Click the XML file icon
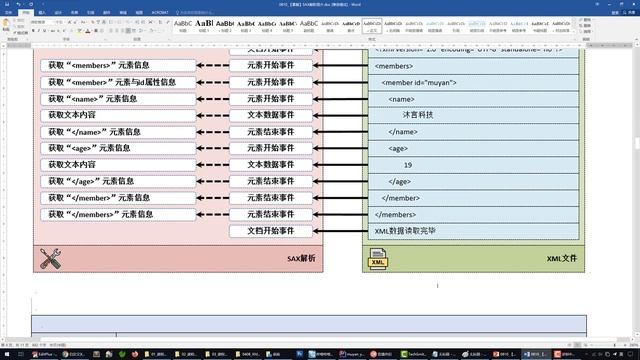Image resolution: width=640 pixels, height=360 pixels. click(378, 259)
